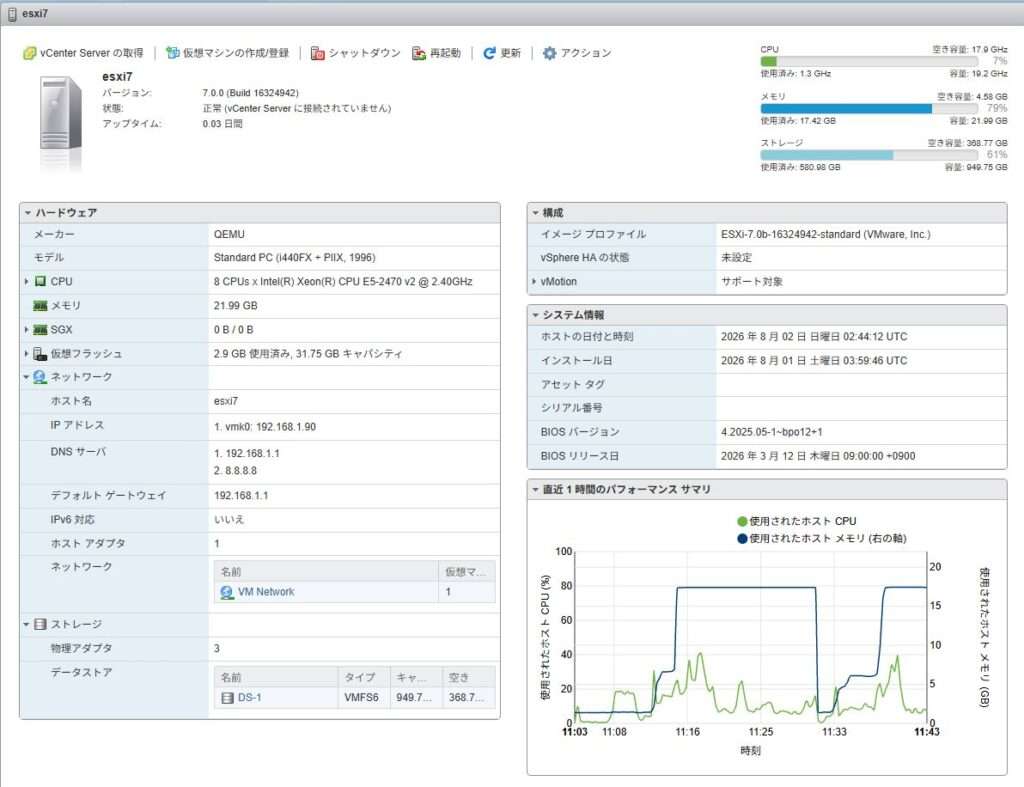1024x787 pixels.
Task: Click the VM Network globe icon
Action: 227,592
